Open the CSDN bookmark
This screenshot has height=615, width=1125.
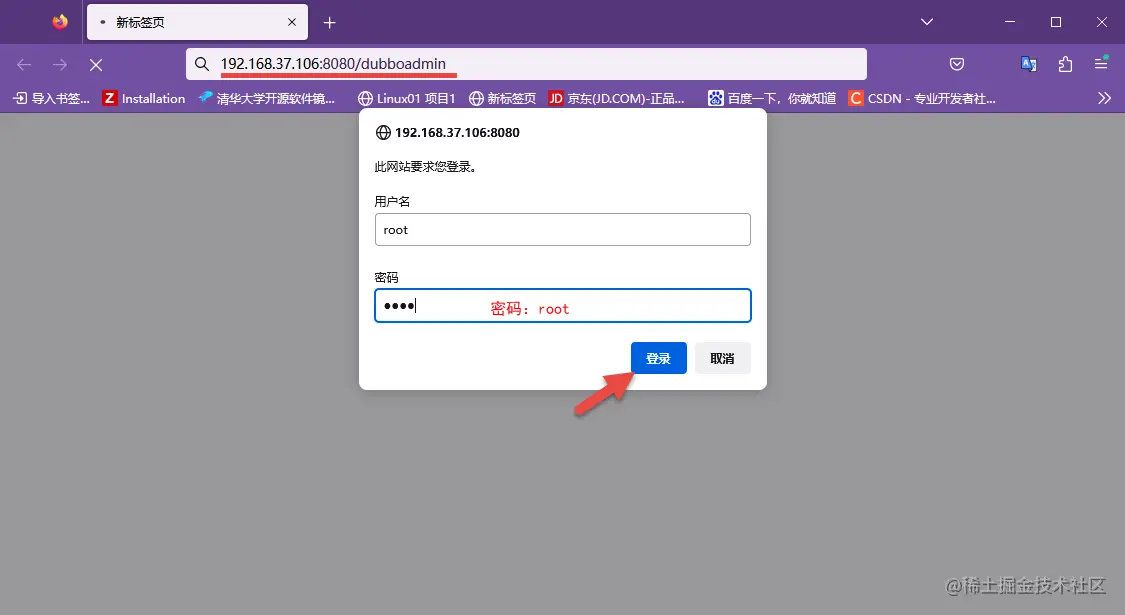coord(922,98)
